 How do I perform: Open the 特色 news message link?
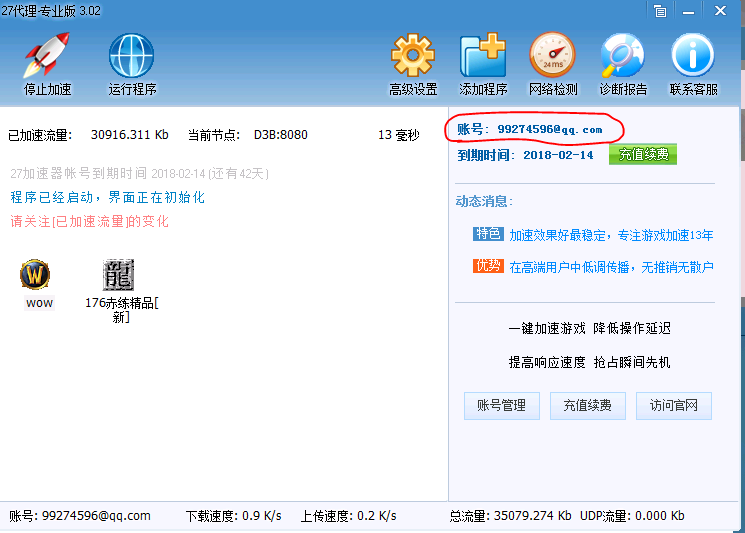click(x=611, y=235)
